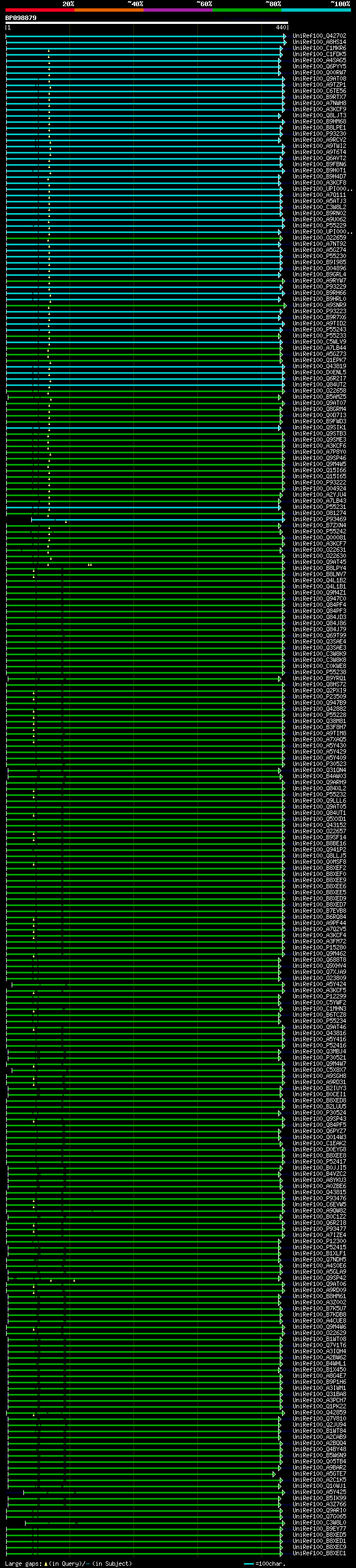
Task: Click the cyan ~100% identity legend segment
Action: point(316,10)
